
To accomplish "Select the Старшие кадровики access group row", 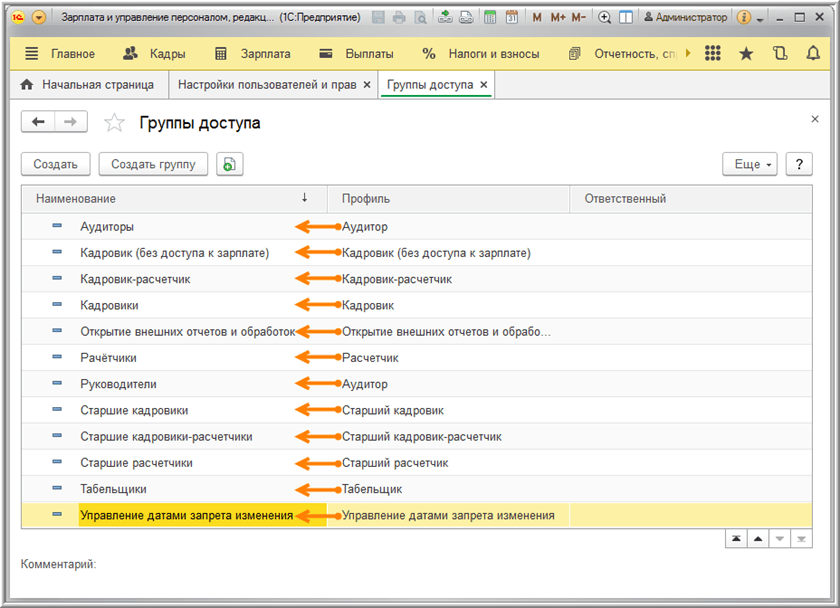I will pos(134,410).
